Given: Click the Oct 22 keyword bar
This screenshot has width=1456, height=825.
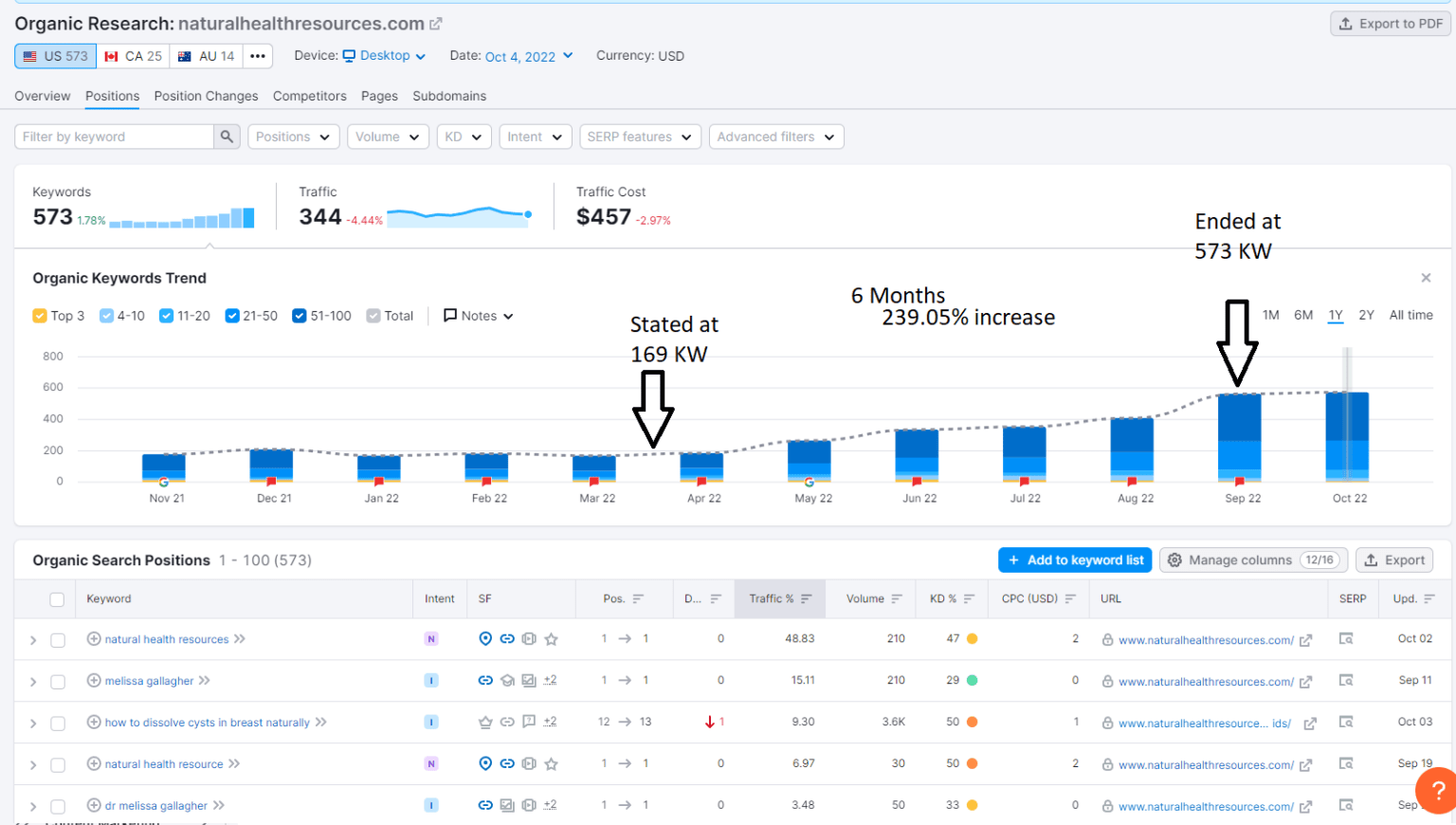Looking at the screenshot, I should point(1347,436).
